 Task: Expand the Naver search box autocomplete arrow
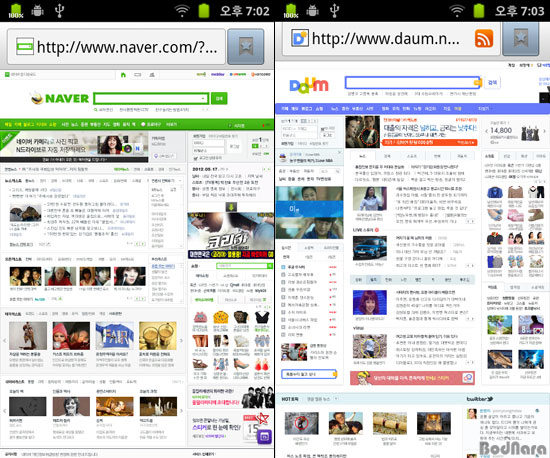(x=203, y=99)
